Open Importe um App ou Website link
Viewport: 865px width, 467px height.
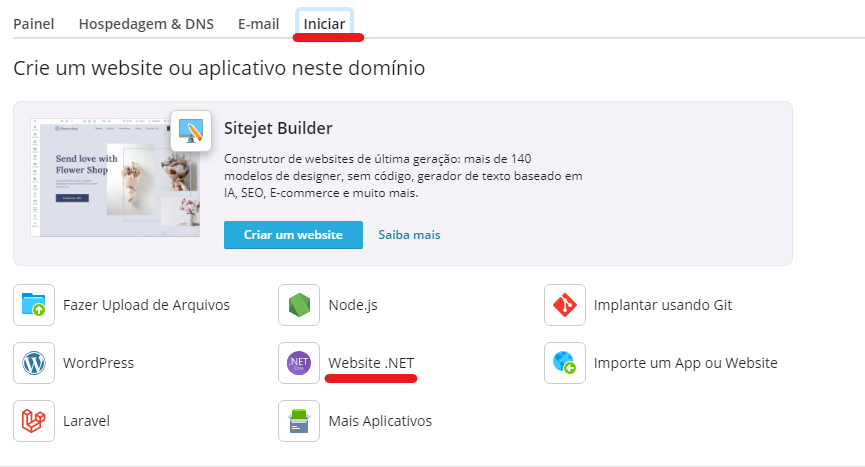686,363
